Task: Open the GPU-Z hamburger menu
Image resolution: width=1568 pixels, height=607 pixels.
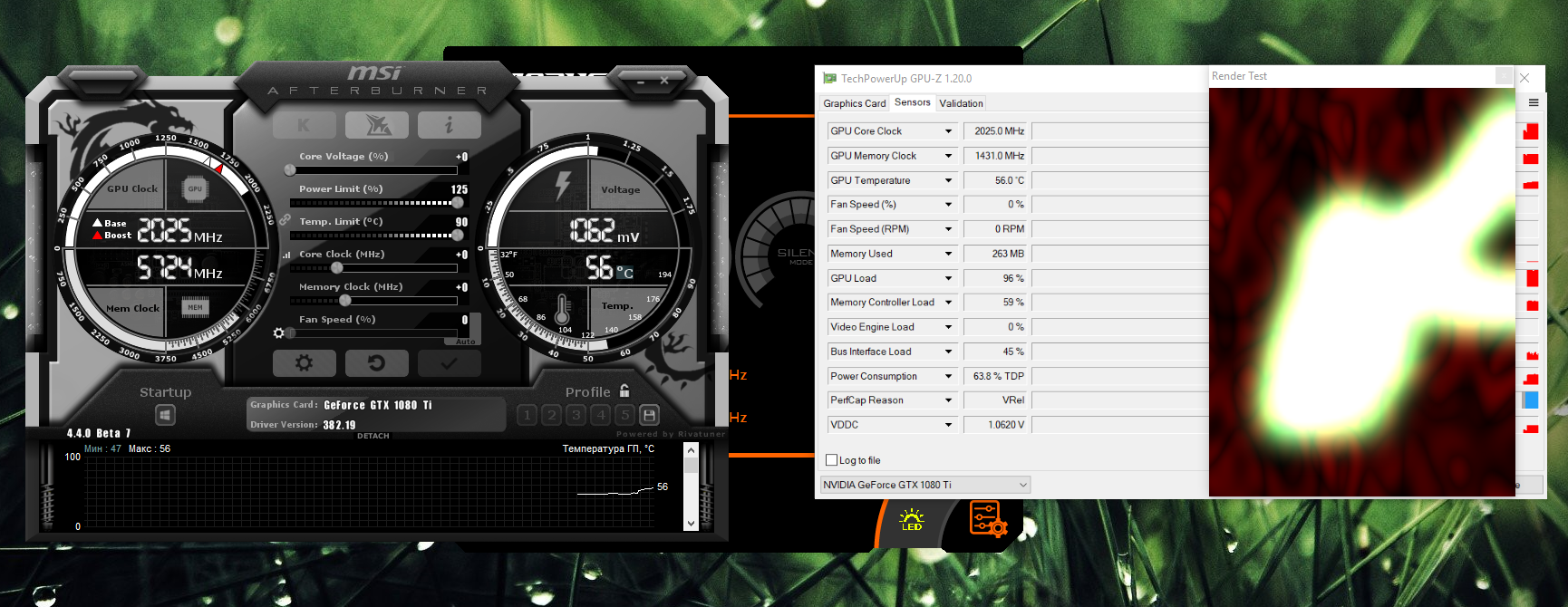Action: (1534, 102)
